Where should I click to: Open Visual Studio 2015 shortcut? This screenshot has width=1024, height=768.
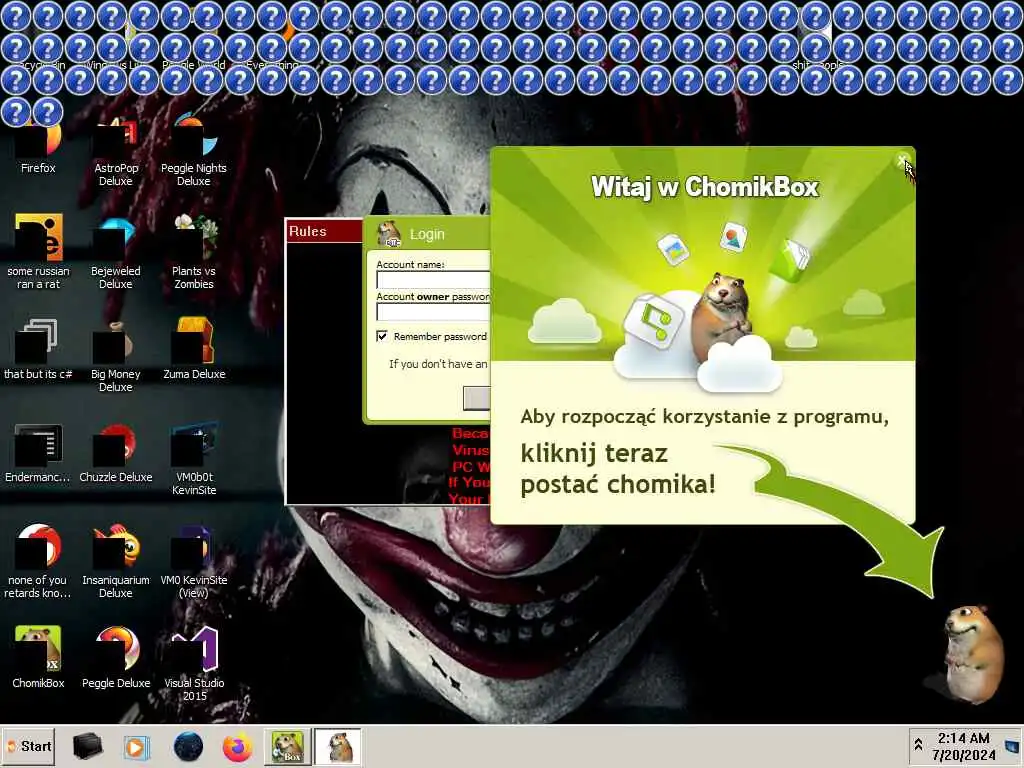[194, 664]
